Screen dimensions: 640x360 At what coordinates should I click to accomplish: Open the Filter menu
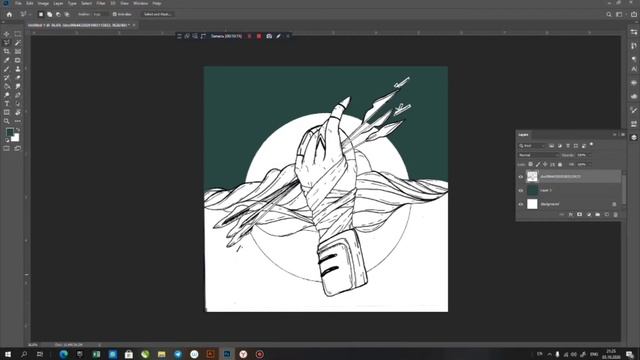click(101, 3)
